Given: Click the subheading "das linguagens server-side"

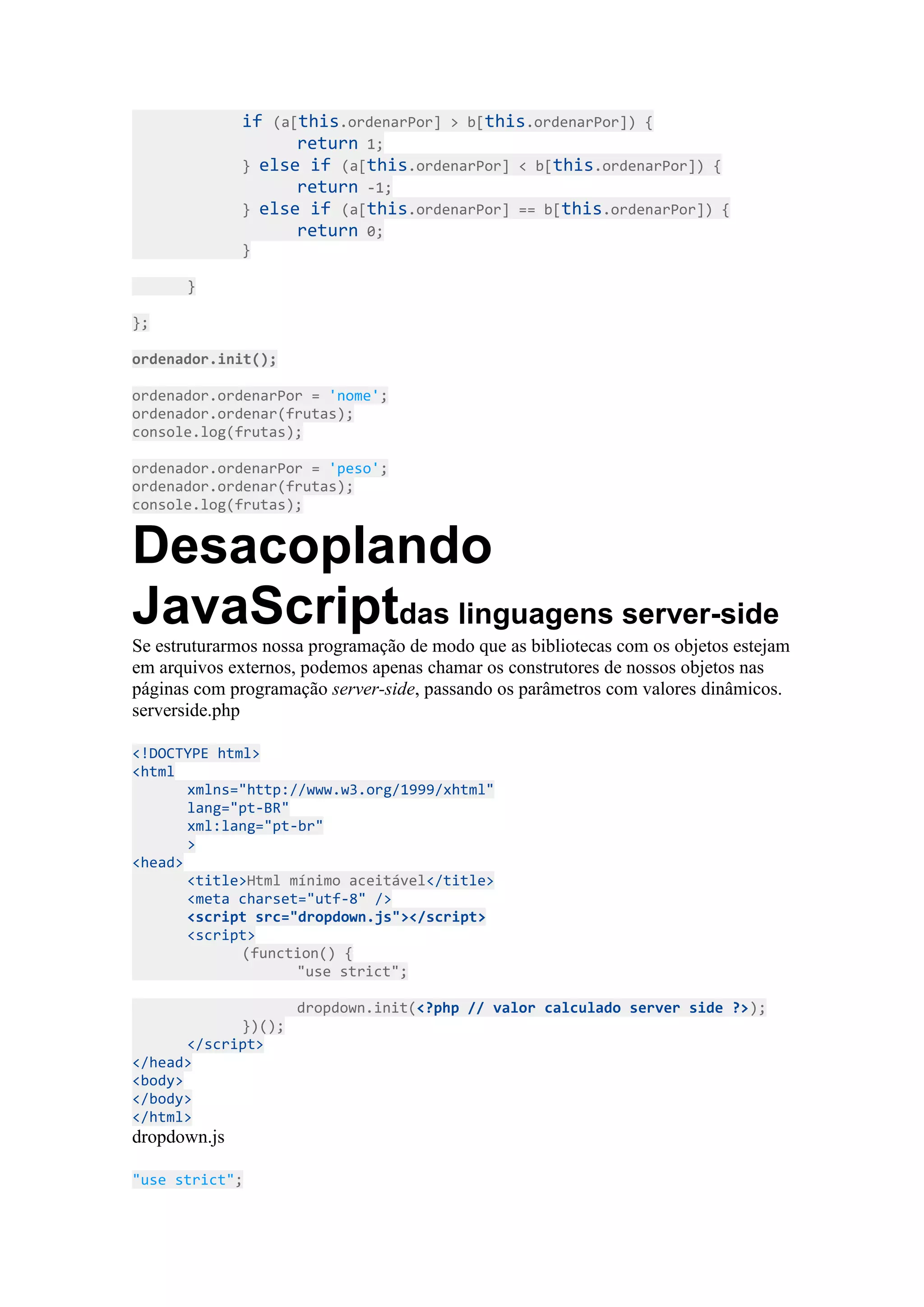Looking at the screenshot, I should (589, 614).
